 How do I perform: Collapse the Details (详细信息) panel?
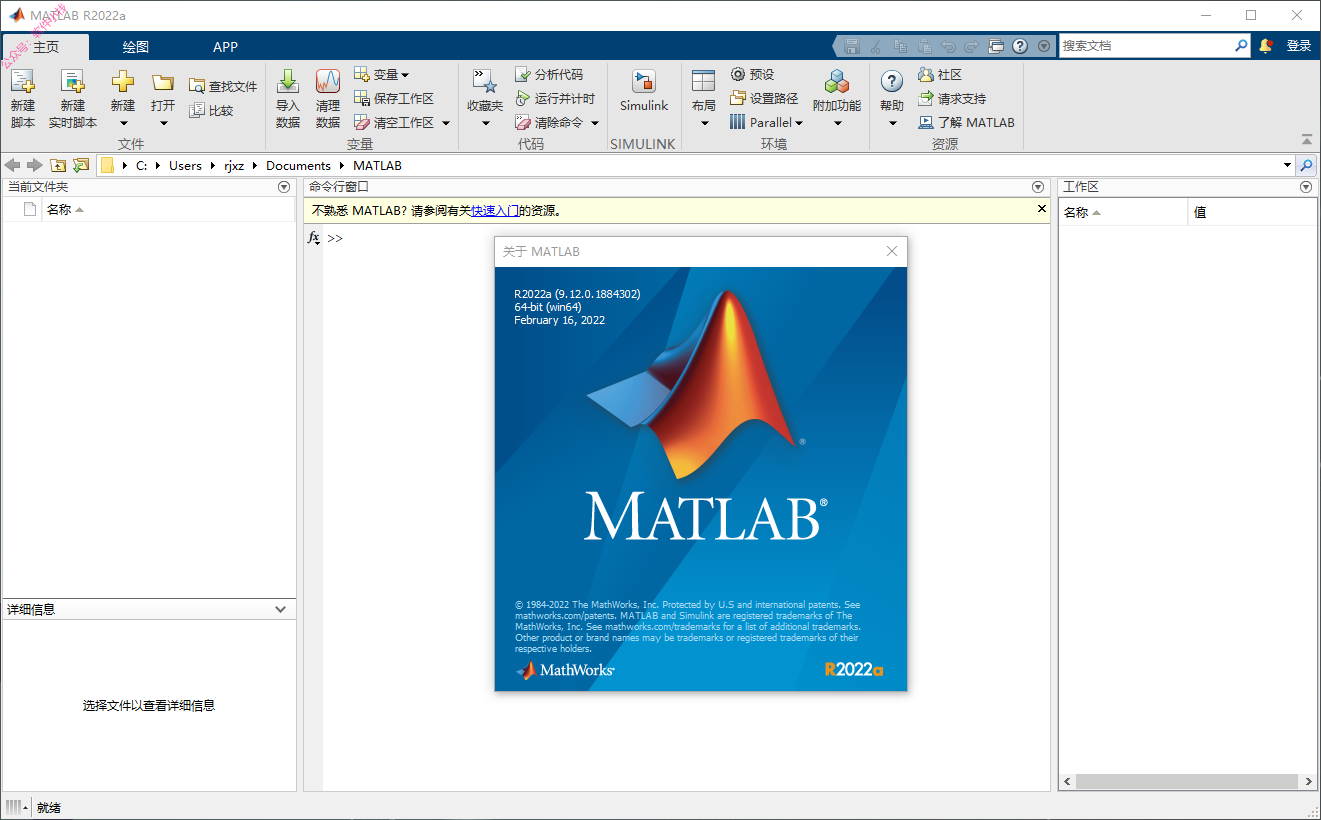click(x=281, y=609)
